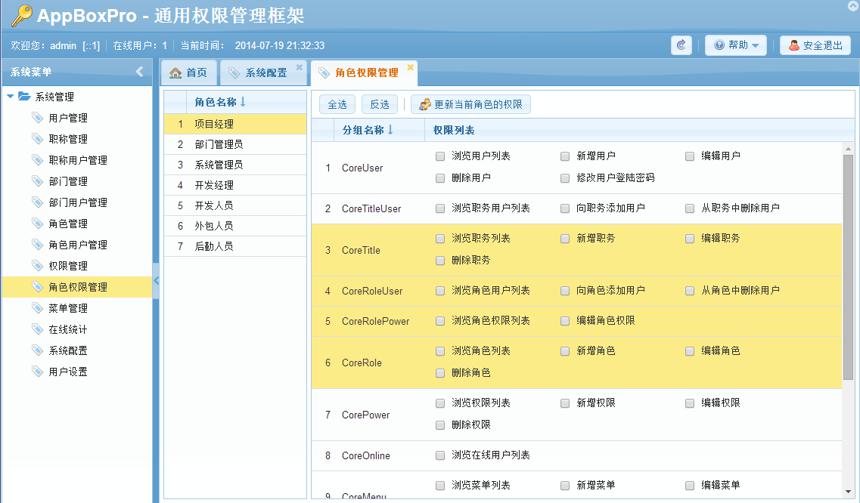Screen dimensions: 860x503
Task: Click the tag icon beside 在线统计
Action: (37, 329)
